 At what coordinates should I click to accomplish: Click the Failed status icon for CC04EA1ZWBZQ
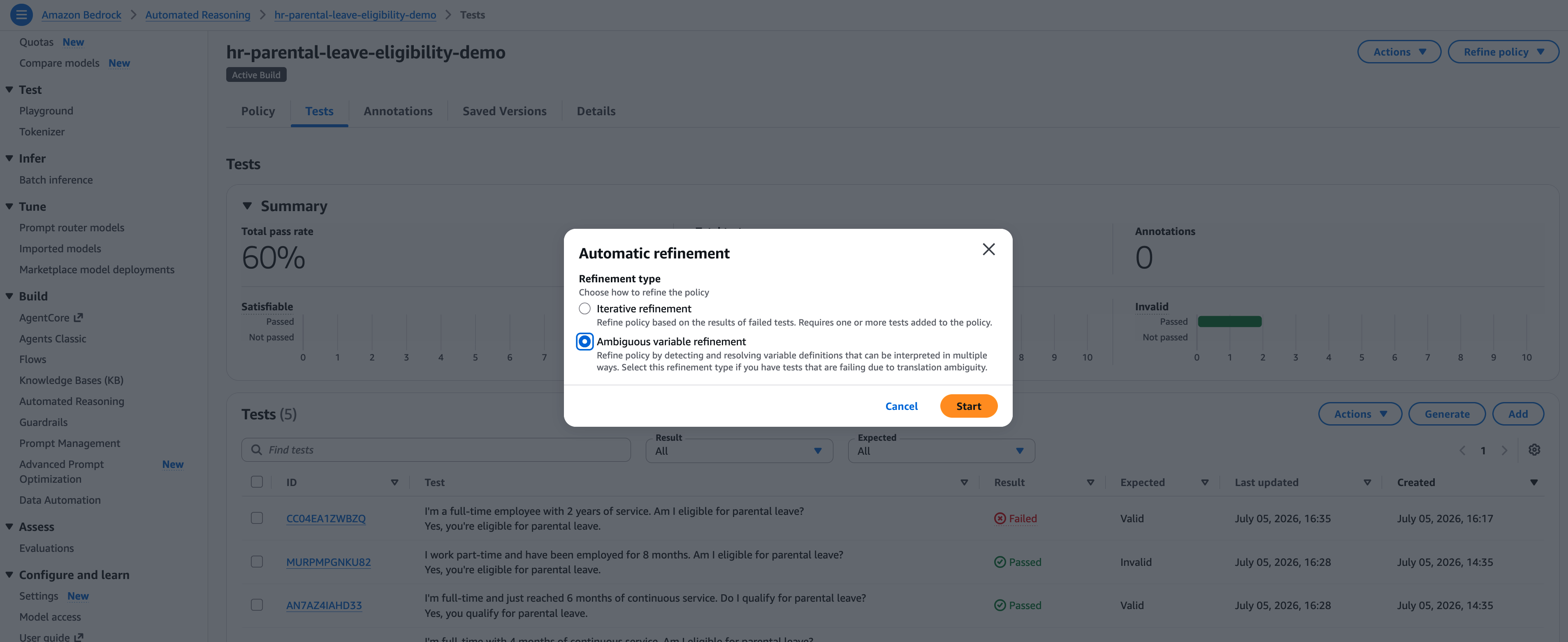pos(1000,519)
